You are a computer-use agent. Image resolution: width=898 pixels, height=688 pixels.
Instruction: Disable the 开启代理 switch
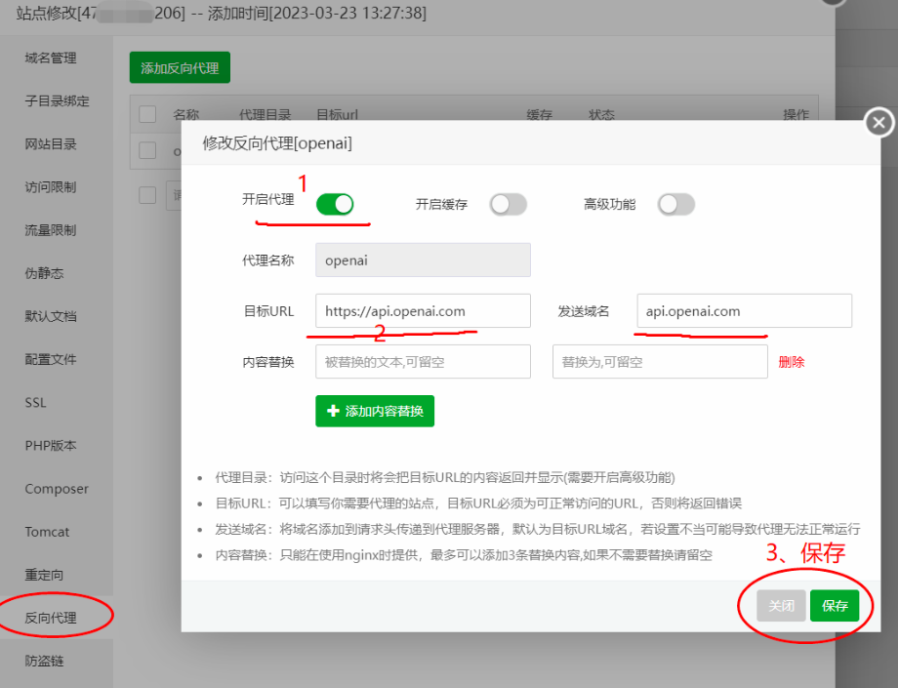(x=336, y=203)
